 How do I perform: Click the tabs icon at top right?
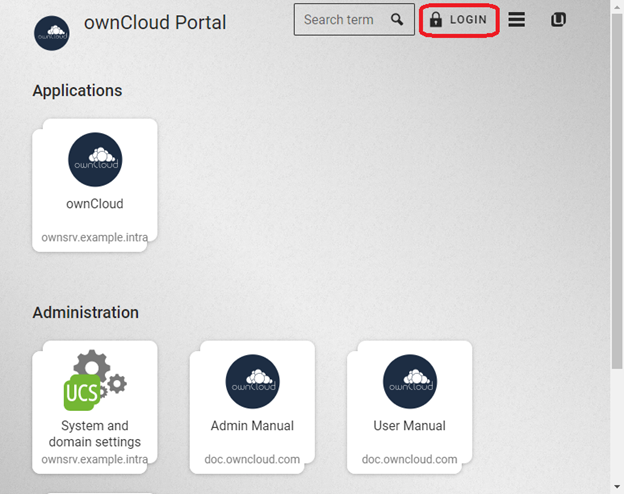click(x=558, y=20)
